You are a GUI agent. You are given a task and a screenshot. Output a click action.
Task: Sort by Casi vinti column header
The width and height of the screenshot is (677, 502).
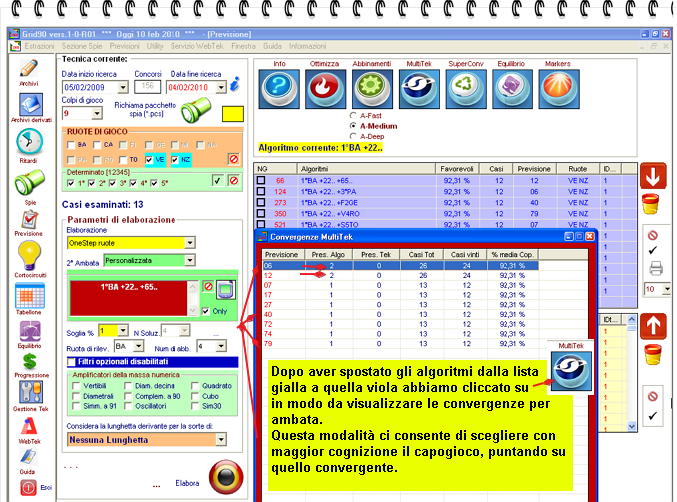pyautogui.click(x=465, y=255)
